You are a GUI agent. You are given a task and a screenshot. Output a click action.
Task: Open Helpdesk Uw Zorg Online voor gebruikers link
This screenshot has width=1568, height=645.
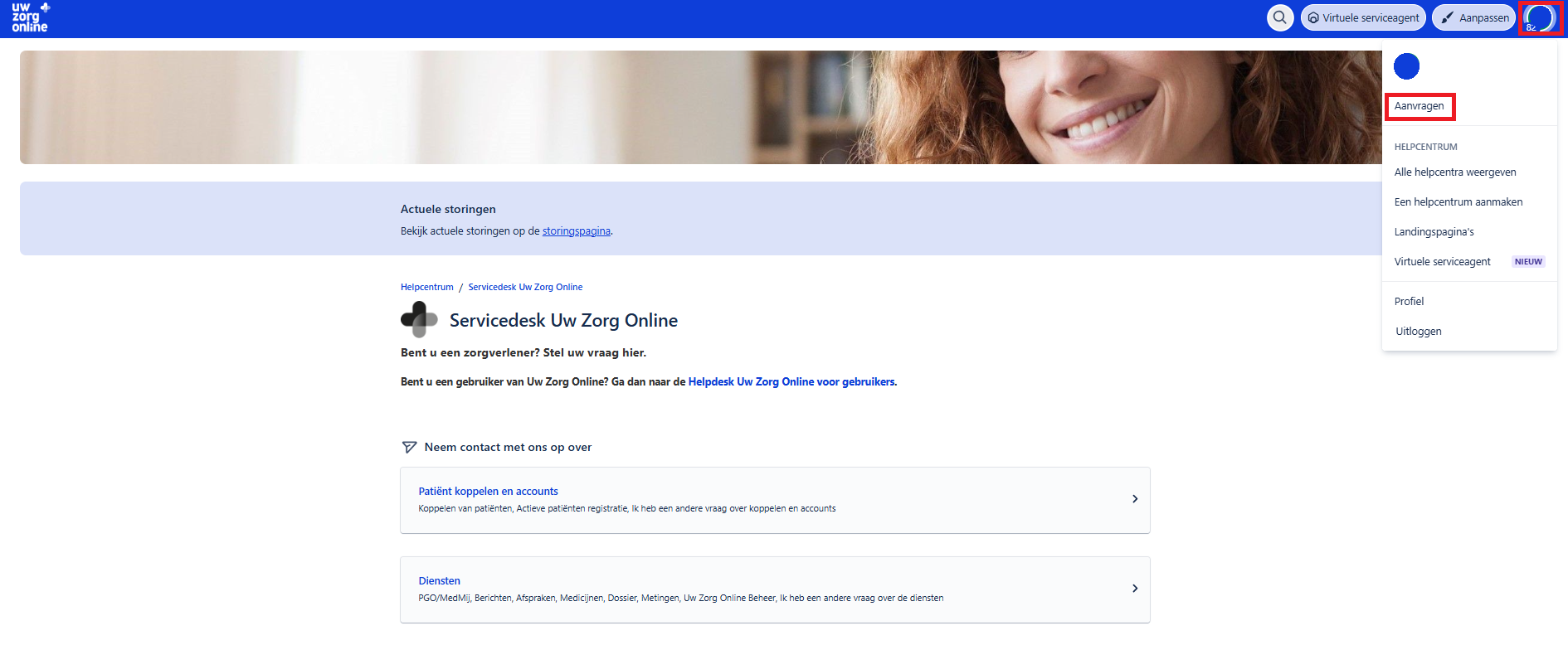(791, 382)
